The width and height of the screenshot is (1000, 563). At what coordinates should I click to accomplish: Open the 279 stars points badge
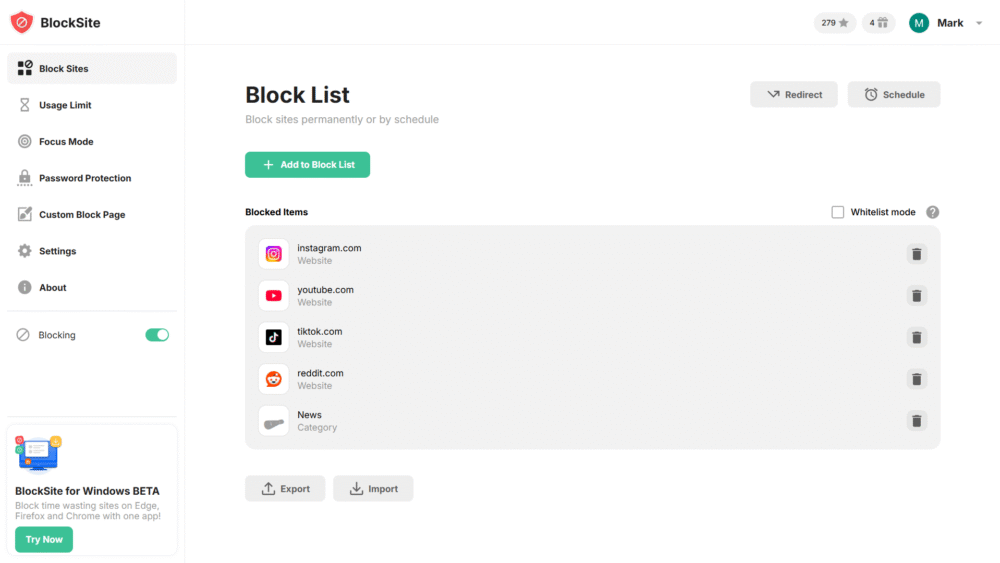click(x=835, y=23)
